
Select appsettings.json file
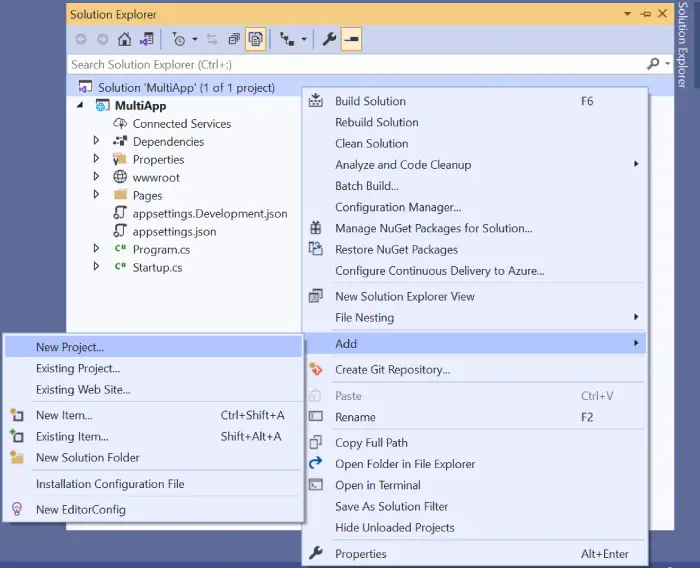click(x=175, y=232)
